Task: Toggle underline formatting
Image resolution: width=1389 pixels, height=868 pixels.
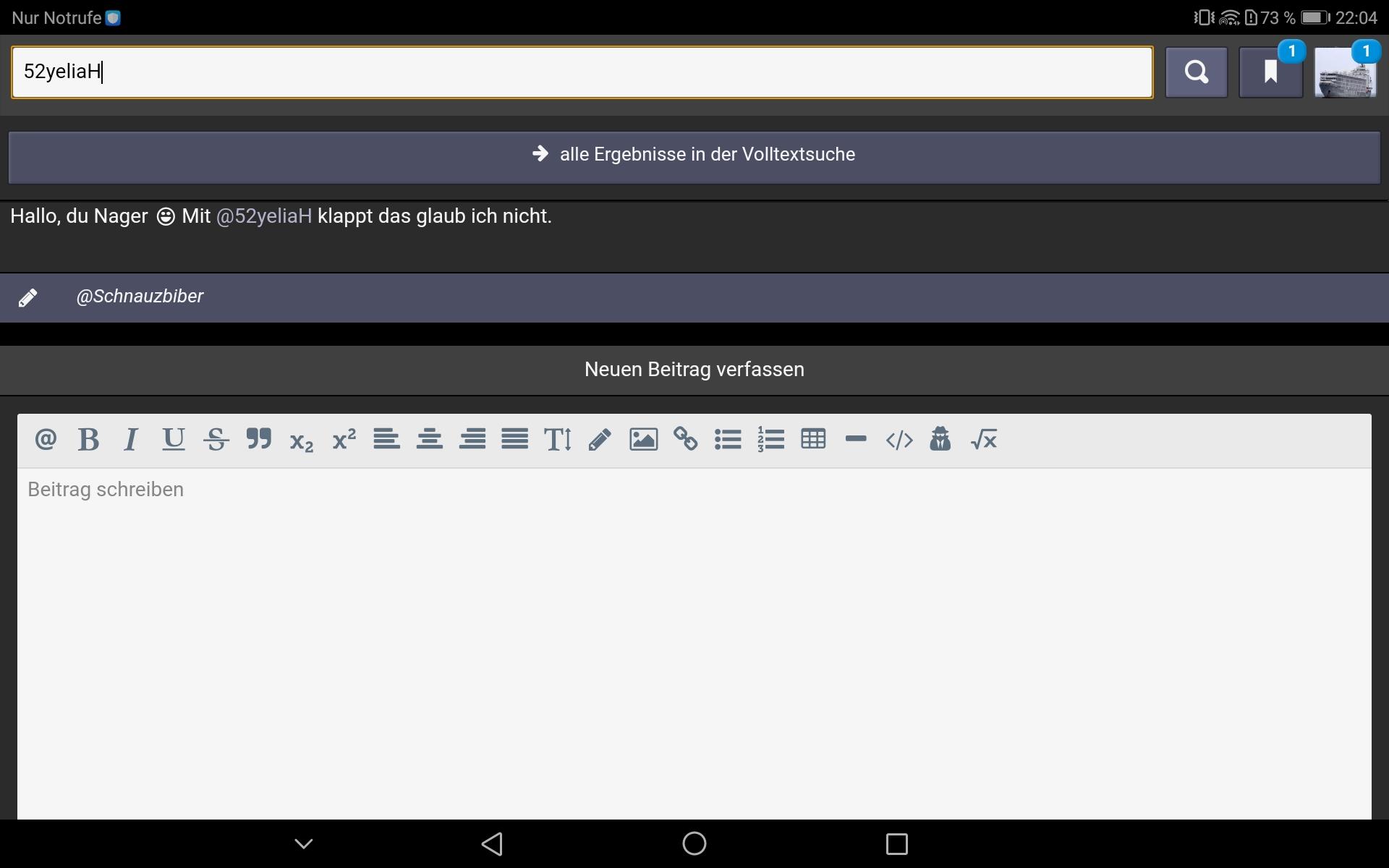Action: tap(174, 439)
